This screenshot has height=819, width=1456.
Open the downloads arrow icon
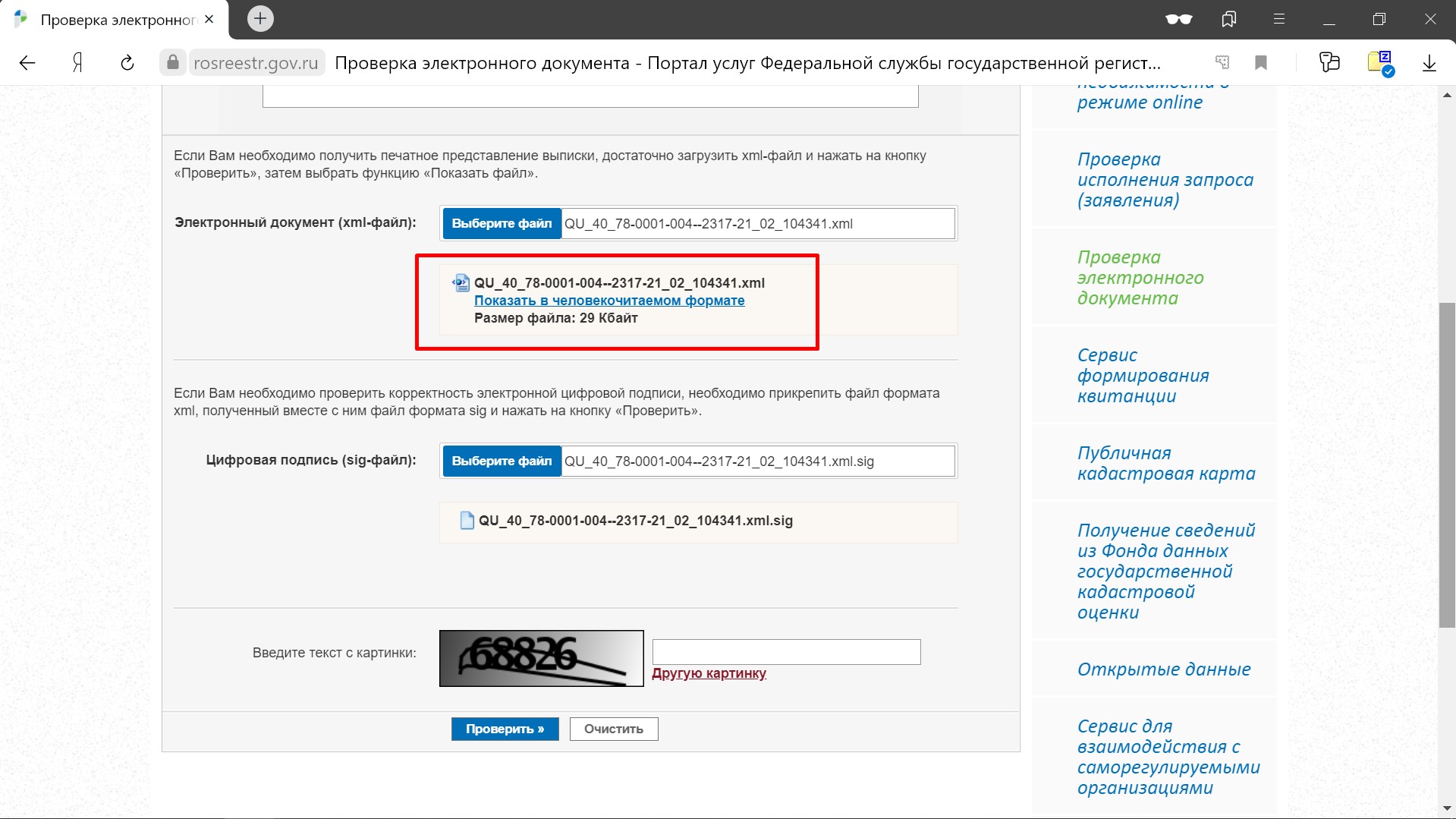coord(1429,63)
